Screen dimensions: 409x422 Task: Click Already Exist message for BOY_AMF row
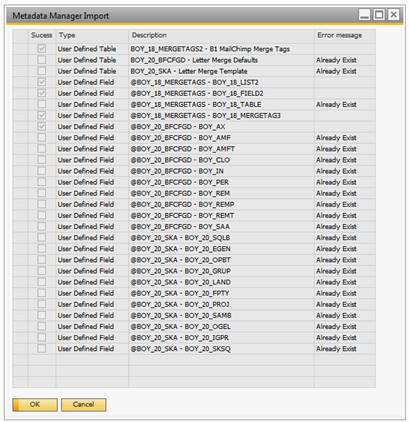[336, 138]
